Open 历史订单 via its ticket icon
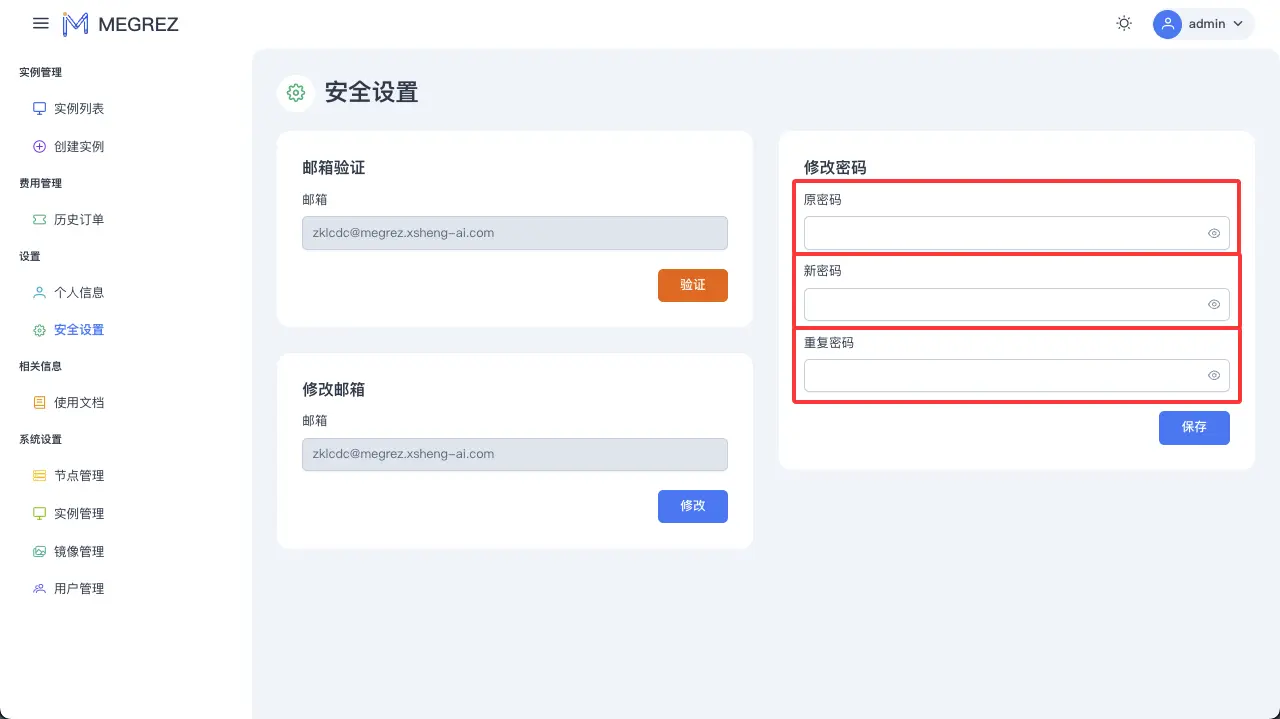 [x=37, y=219]
